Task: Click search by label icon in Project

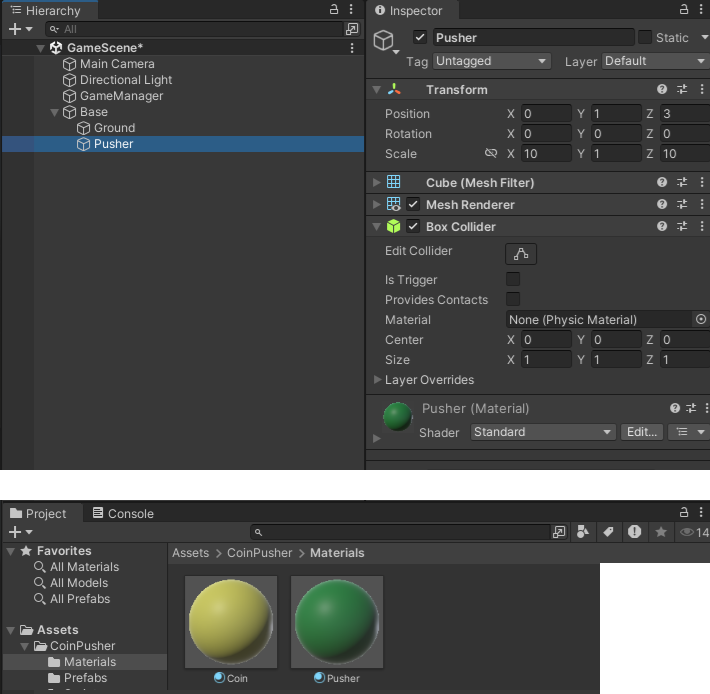Action: [609, 533]
